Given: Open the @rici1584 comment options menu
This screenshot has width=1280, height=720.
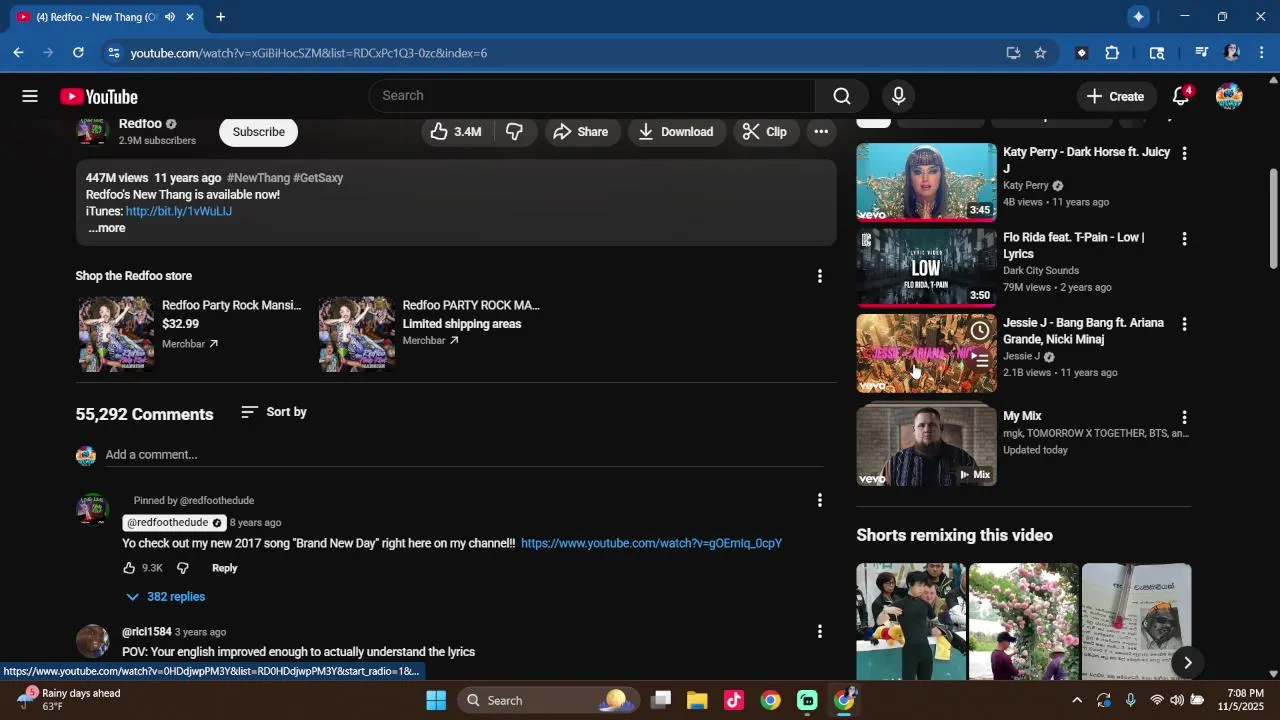Looking at the screenshot, I should pyautogui.click(x=820, y=632).
